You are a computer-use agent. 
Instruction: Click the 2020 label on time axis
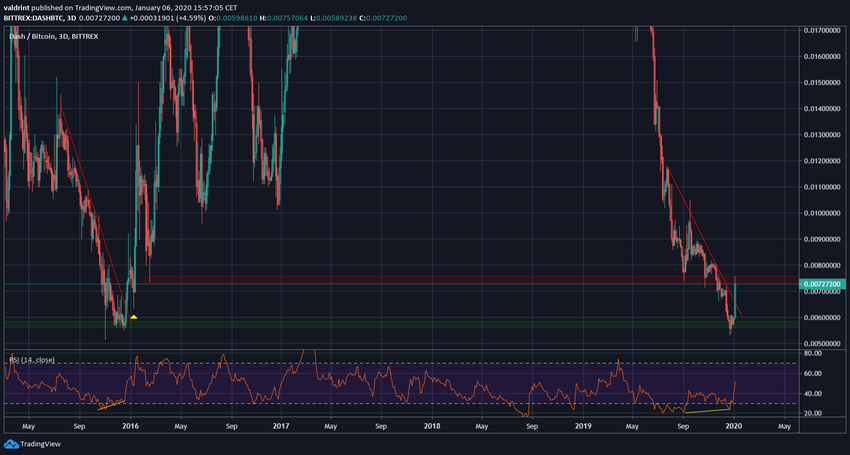point(732,425)
